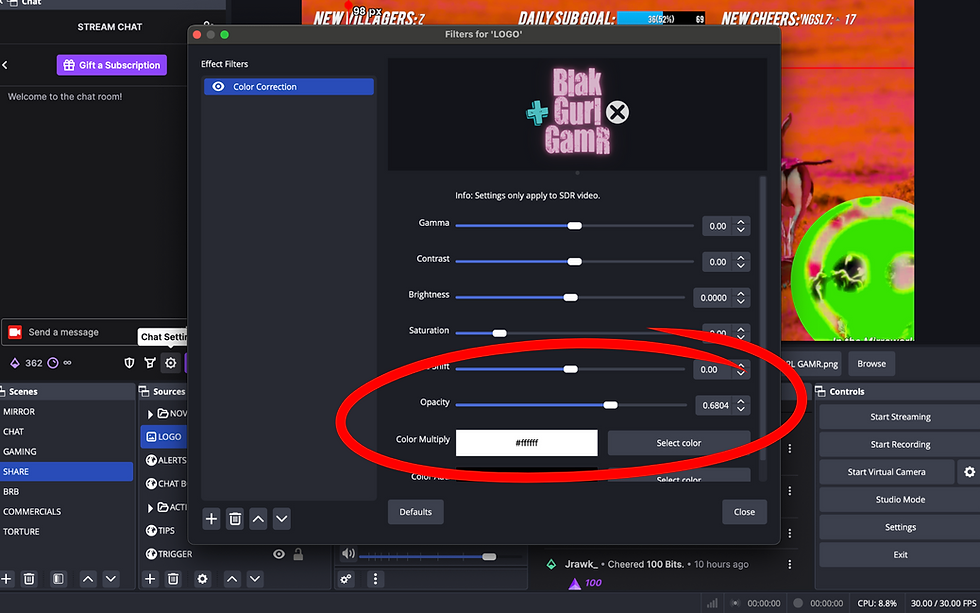This screenshot has height=613, width=980.
Task: Increase Gamma value with stepper arrow
Action: [x=741, y=222]
